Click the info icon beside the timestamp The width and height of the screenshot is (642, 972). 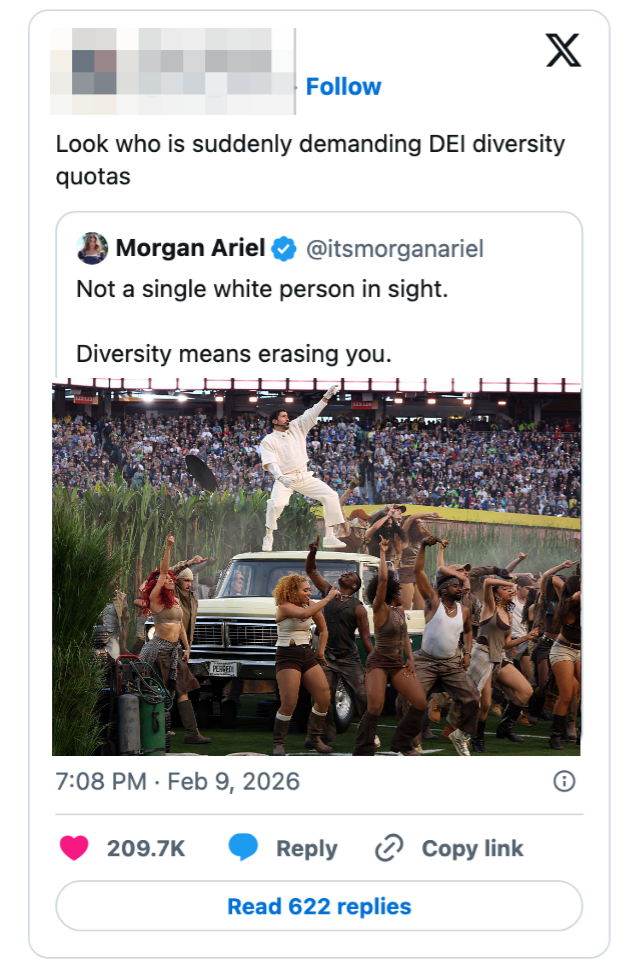click(564, 781)
